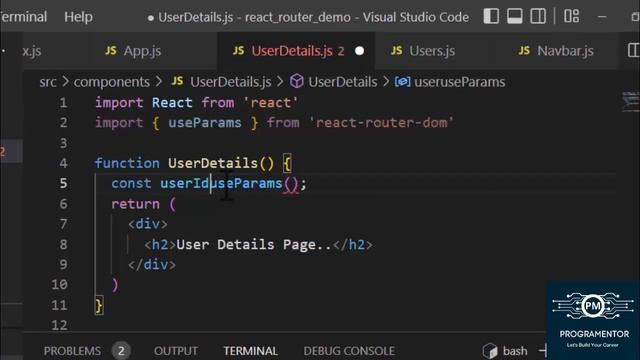Open the PROBLEMS panel tab

72,351
